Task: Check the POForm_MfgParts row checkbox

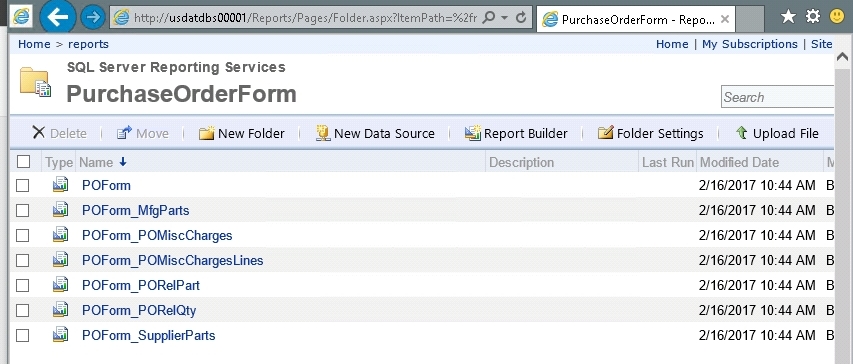Action: [x=22, y=211]
